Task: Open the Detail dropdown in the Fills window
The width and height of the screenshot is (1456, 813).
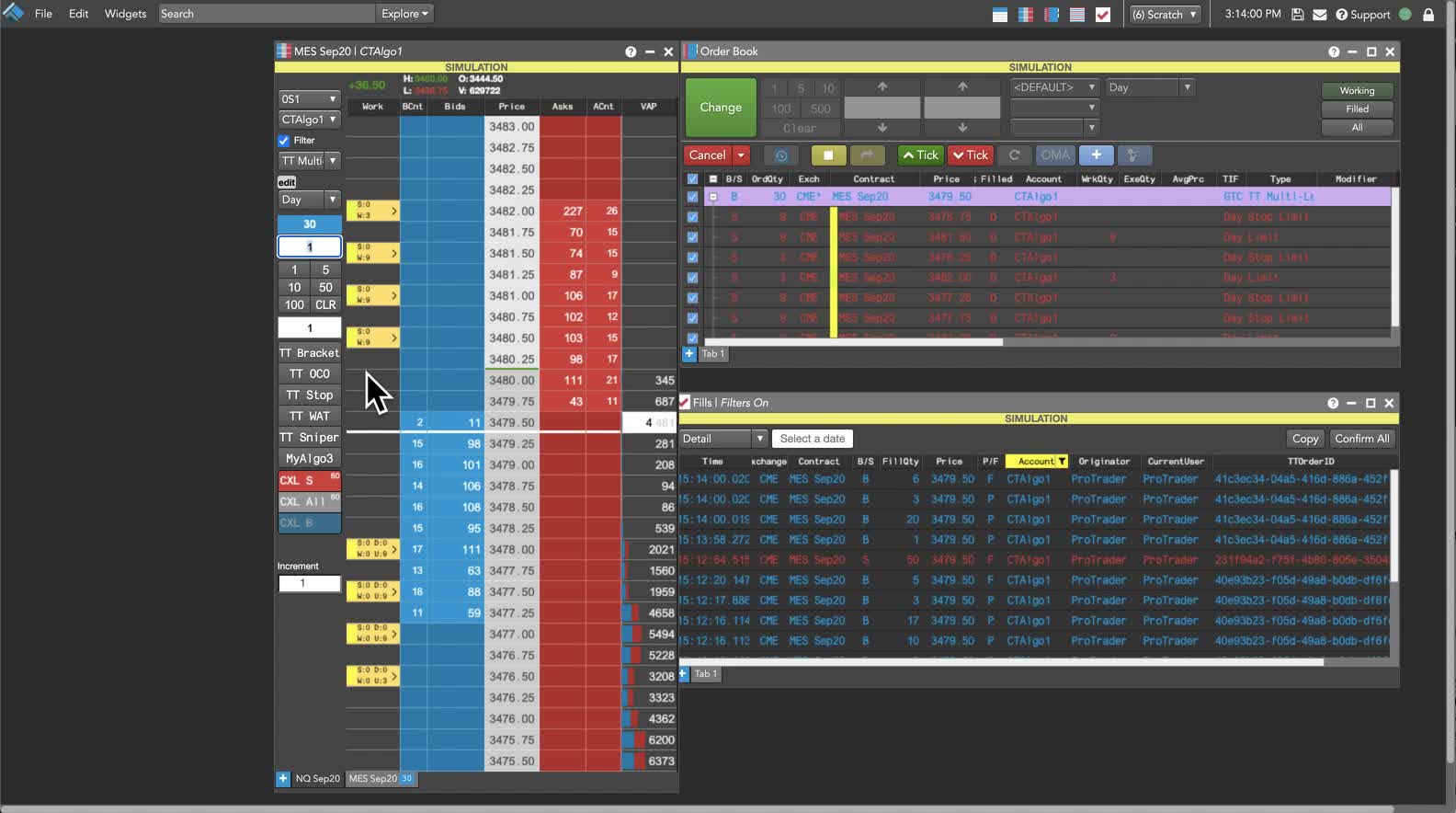Action: coord(723,439)
